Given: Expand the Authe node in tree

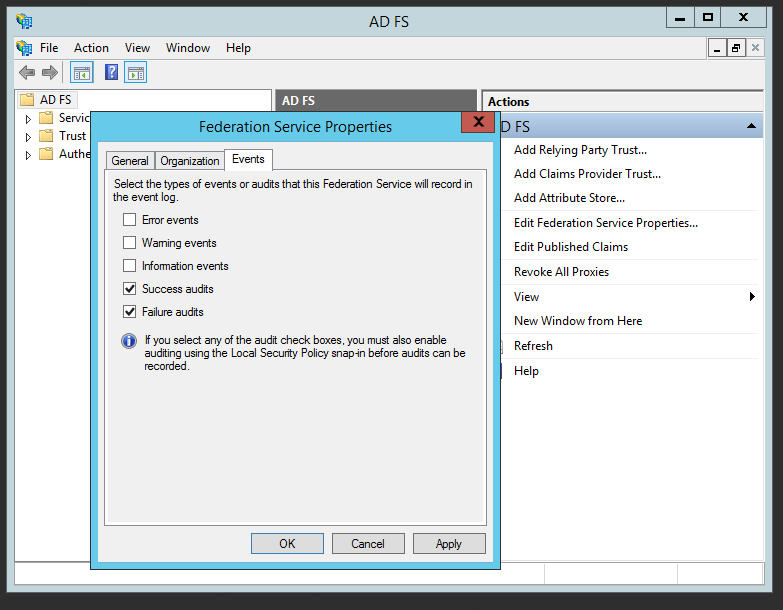Looking at the screenshot, I should [x=28, y=155].
